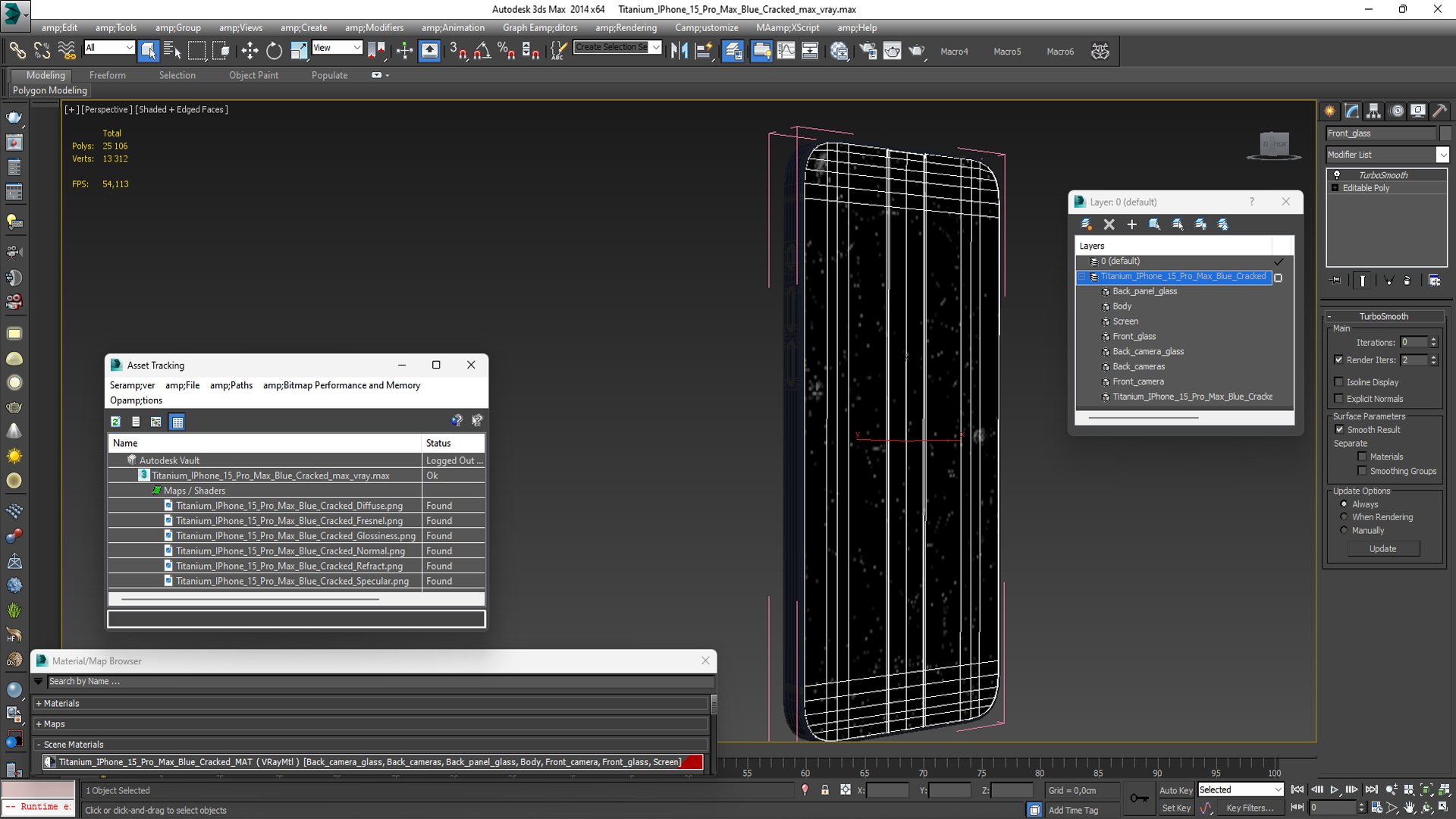
Task: Select the Manually update option
Action: [1344, 530]
